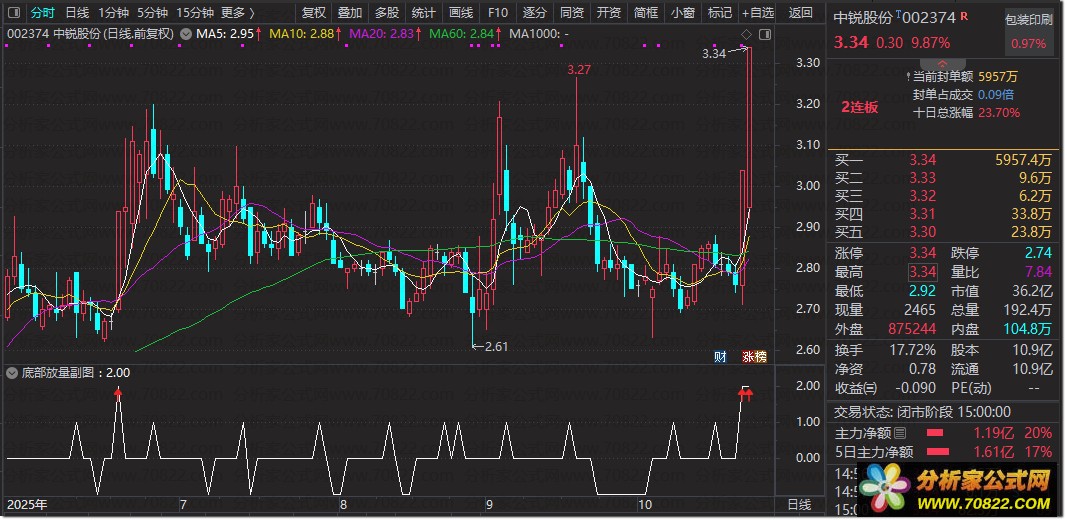Toggle the left sidebar panel icon
This screenshot has width=1067, height=520.
pos(14,12)
